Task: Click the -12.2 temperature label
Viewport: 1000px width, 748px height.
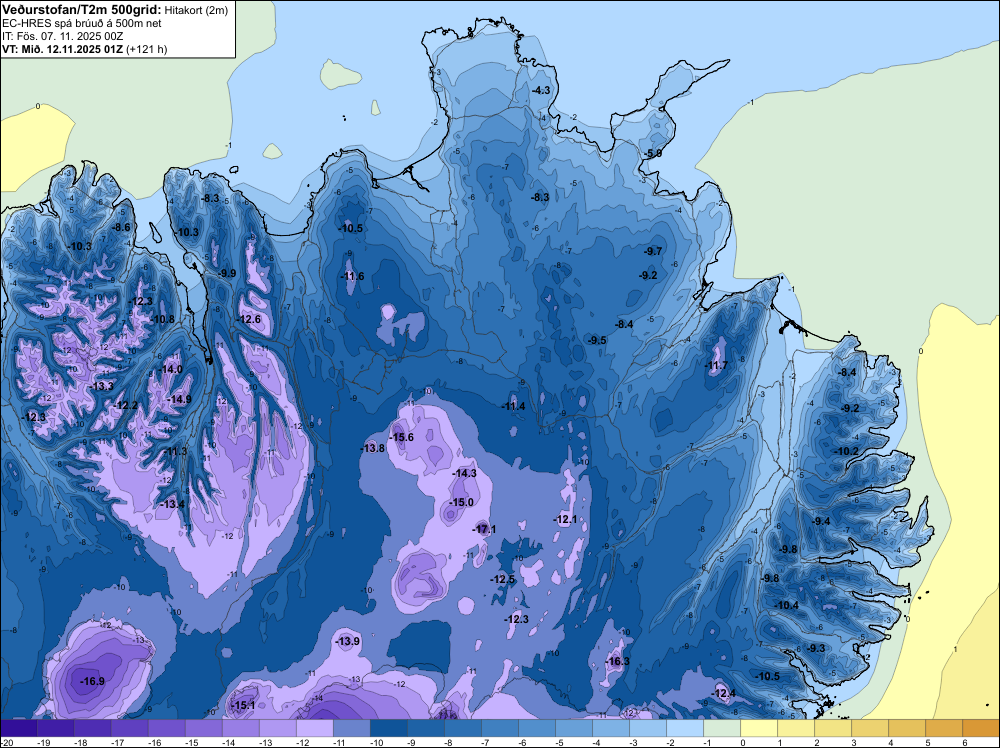Action: point(126,406)
